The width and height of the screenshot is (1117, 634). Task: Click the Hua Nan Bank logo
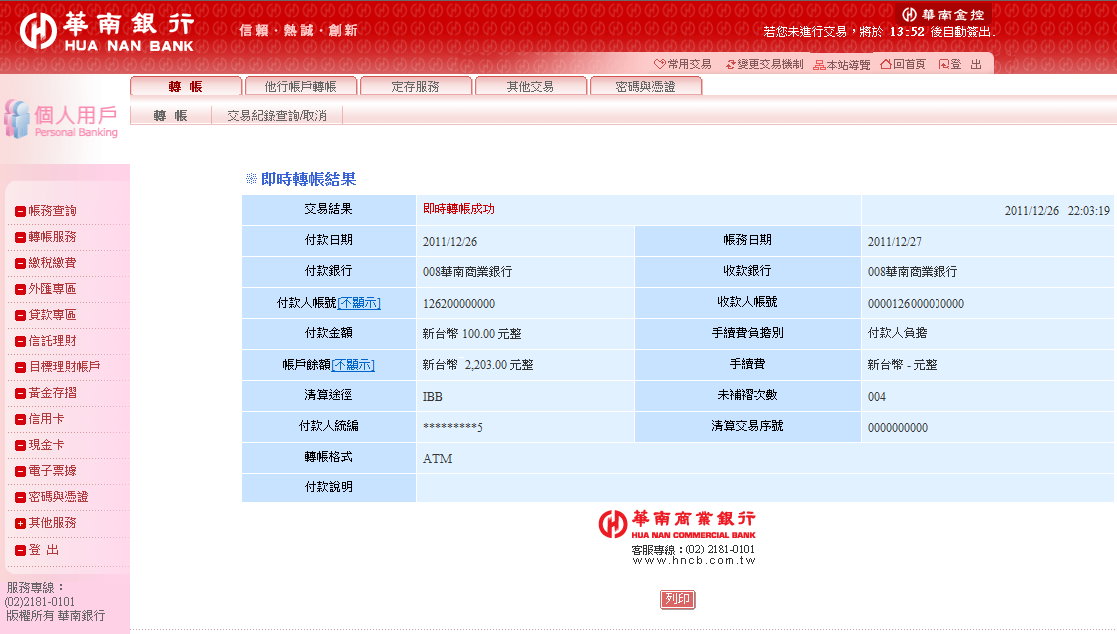107,32
